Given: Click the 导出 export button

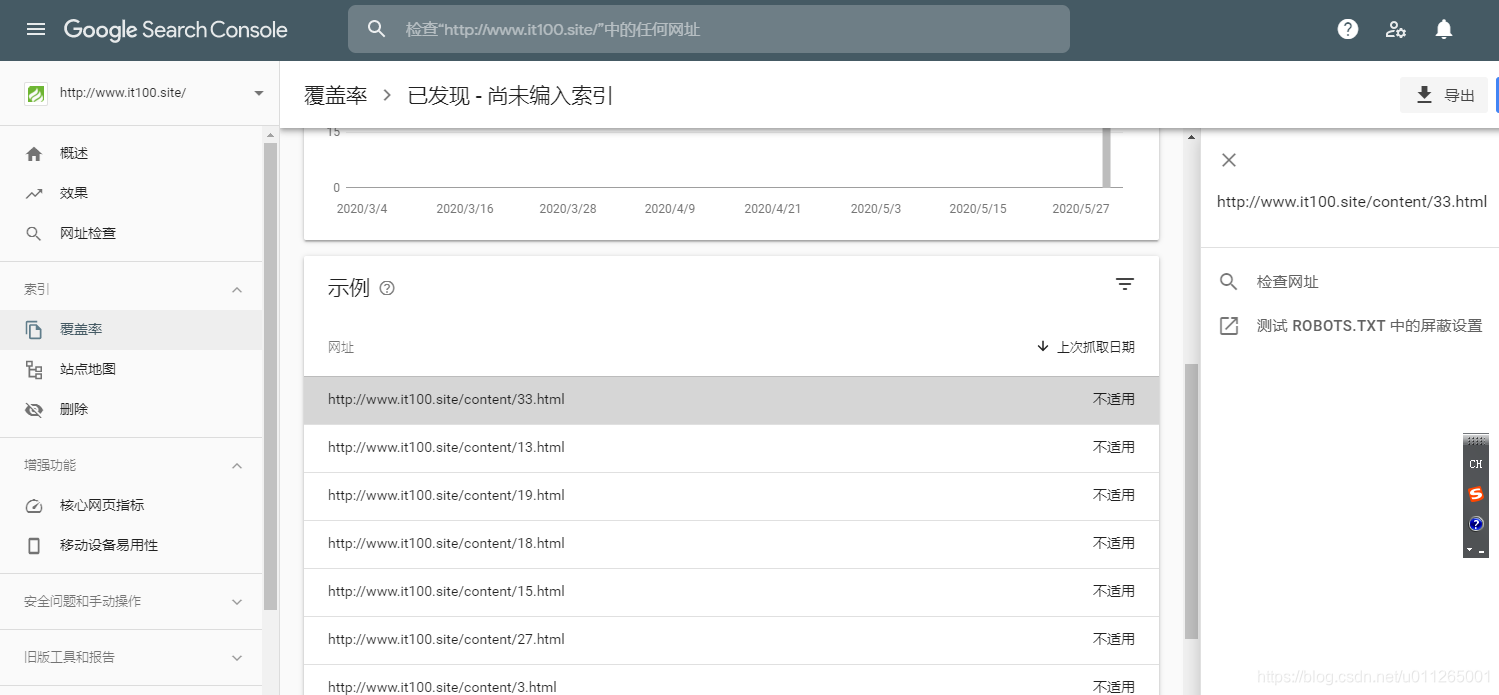Looking at the screenshot, I should click(1444, 95).
